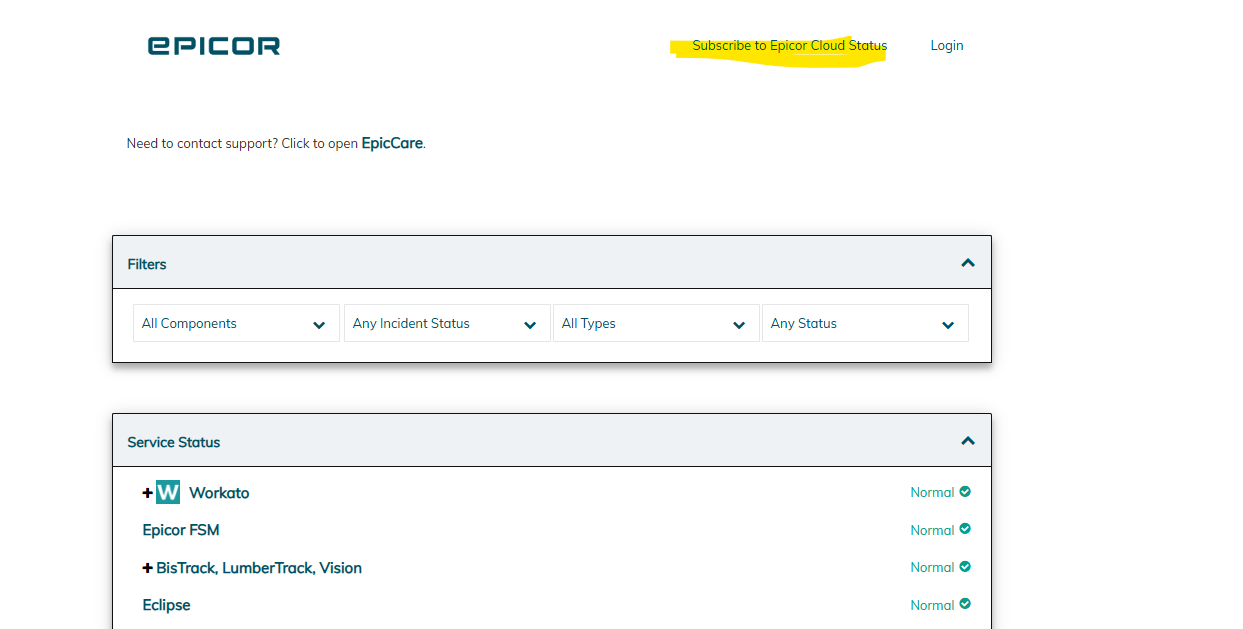Click the green check icon for Workato
Screen dimensions: 1243x629
pyautogui.click(x=965, y=492)
